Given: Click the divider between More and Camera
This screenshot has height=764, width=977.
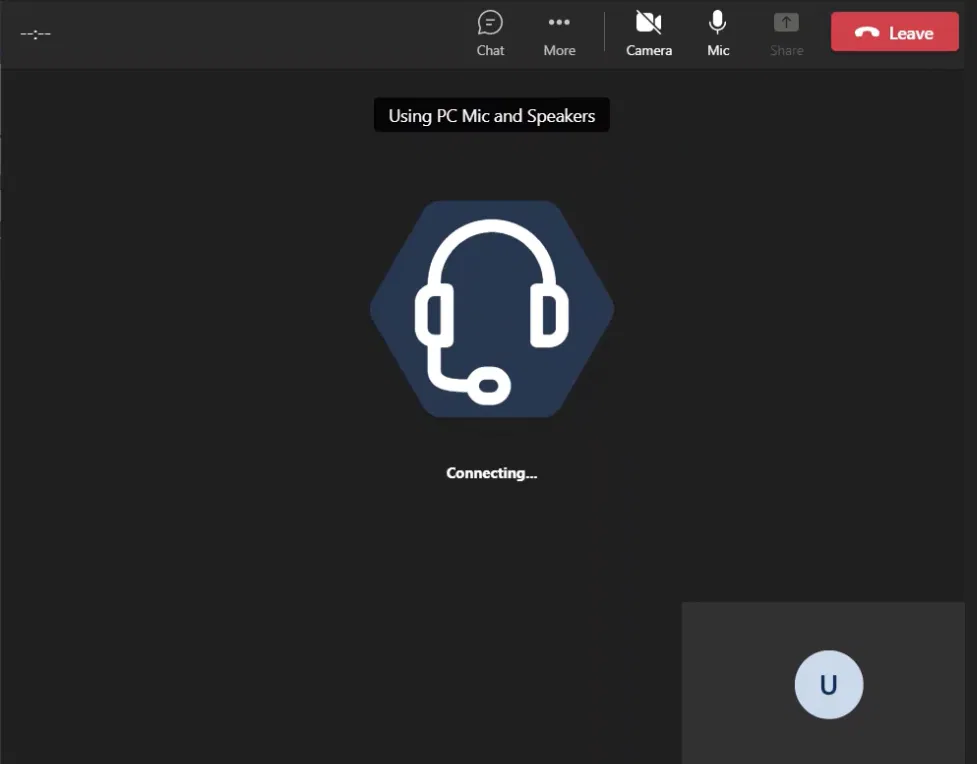Looking at the screenshot, I should coord(604,32).
